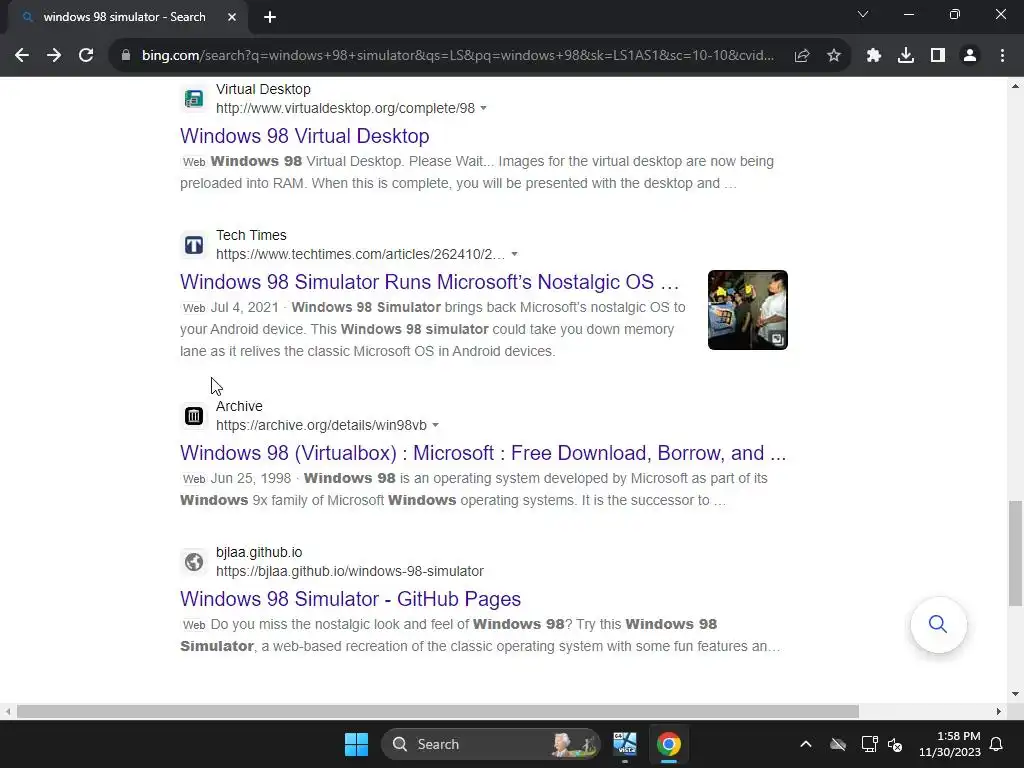The height and width of the screenshot is (768, 1024).
Task: Reload the Bing search page
Action: pos(86,56)
